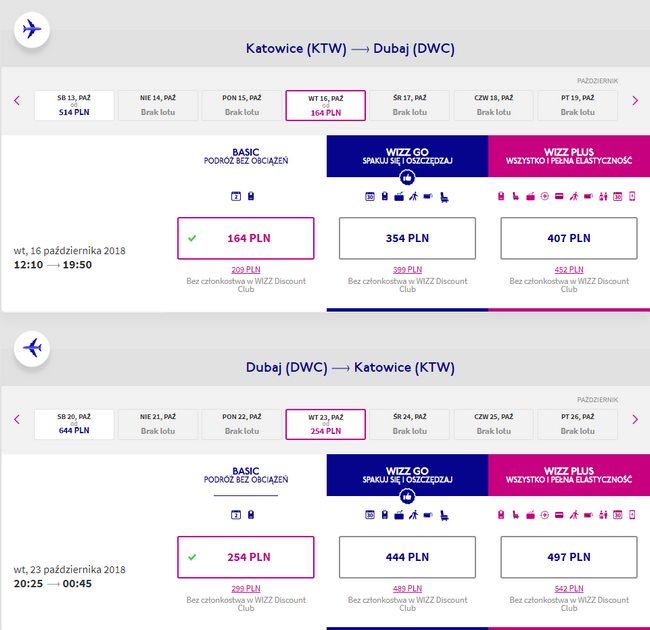Click the thumbs-up badge on outbound WIZZ GO

pos(407,178)
